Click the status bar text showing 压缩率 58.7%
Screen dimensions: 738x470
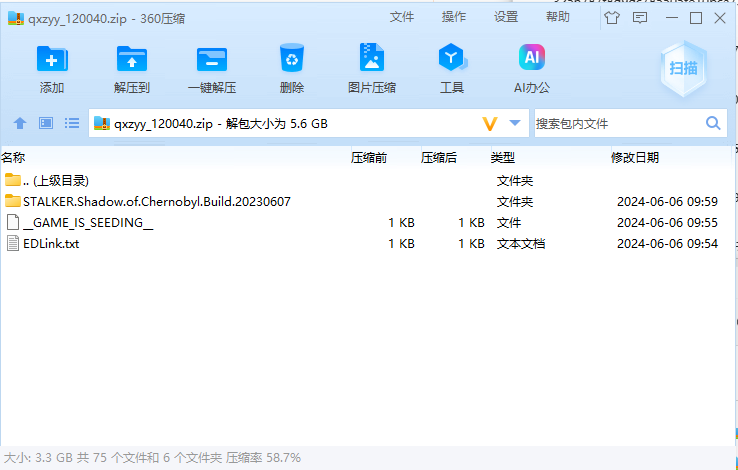tap(263, 458)
